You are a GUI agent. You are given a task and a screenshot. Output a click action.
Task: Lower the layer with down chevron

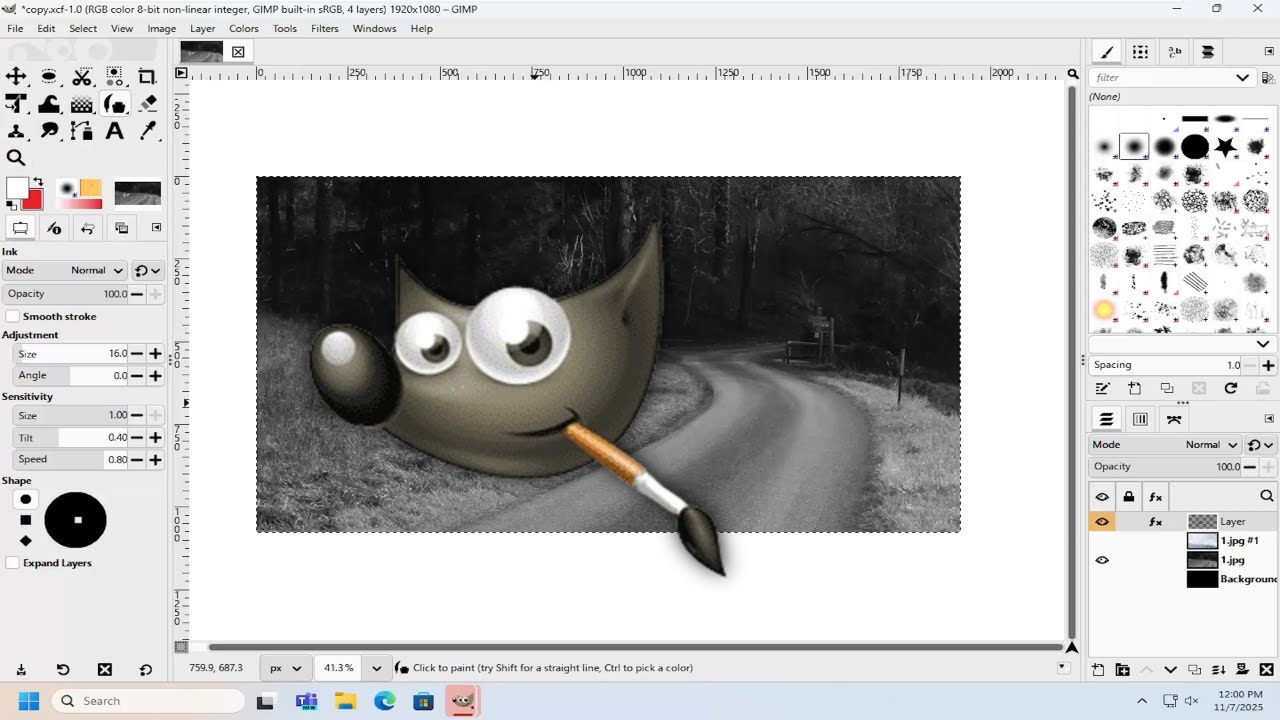[x=1171, y=669]
